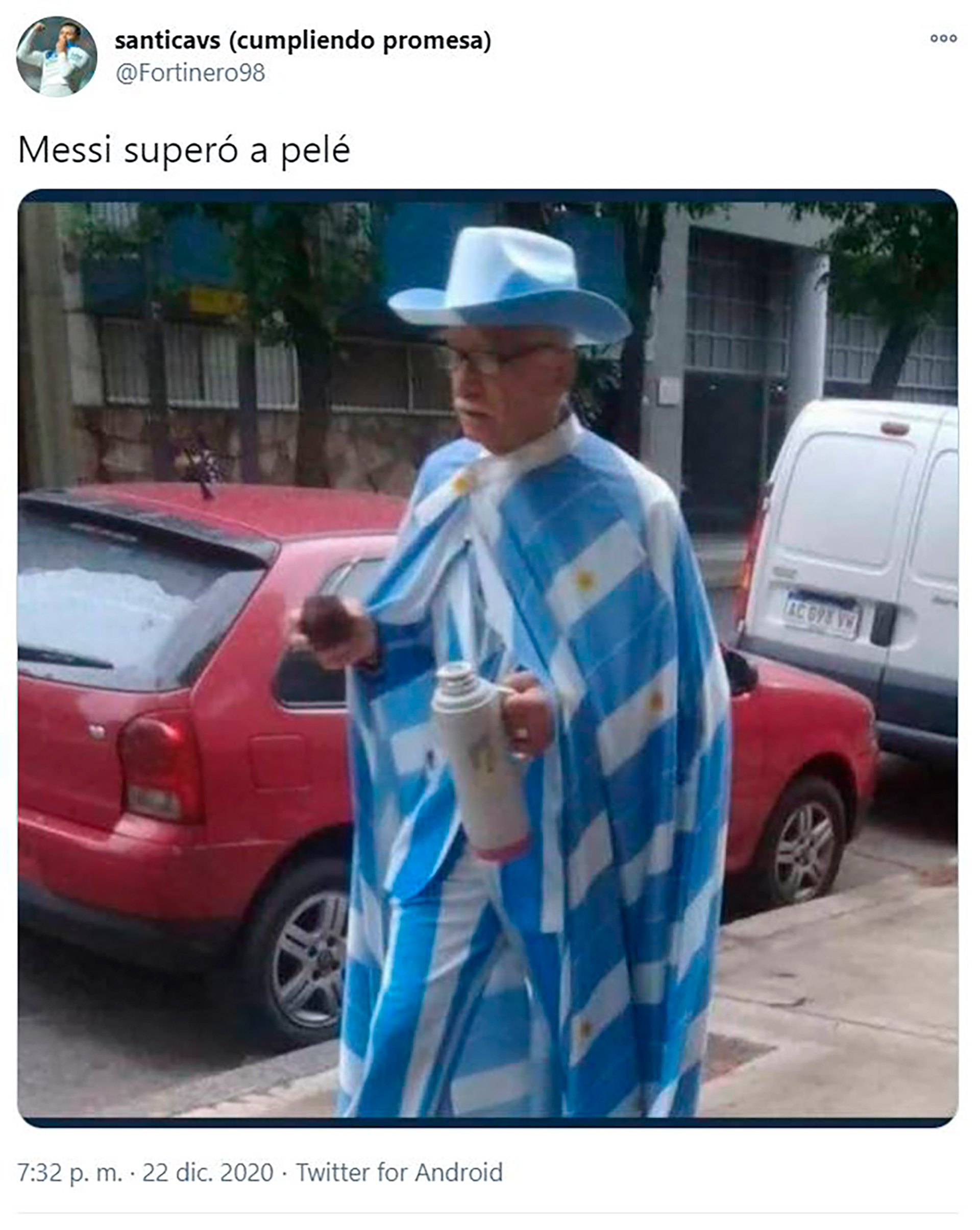
Task: Select the tweet text Messi superó a pelé
Action: coord(184,151)
